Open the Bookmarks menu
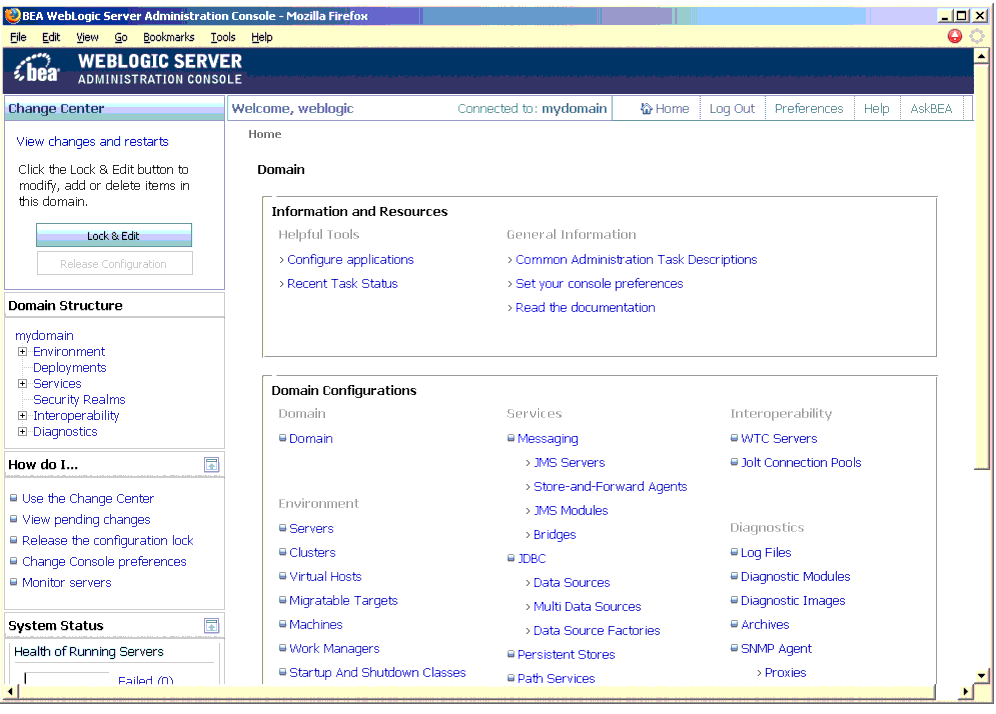The width and height of the screenshot is (996, 714). (168, 37)
